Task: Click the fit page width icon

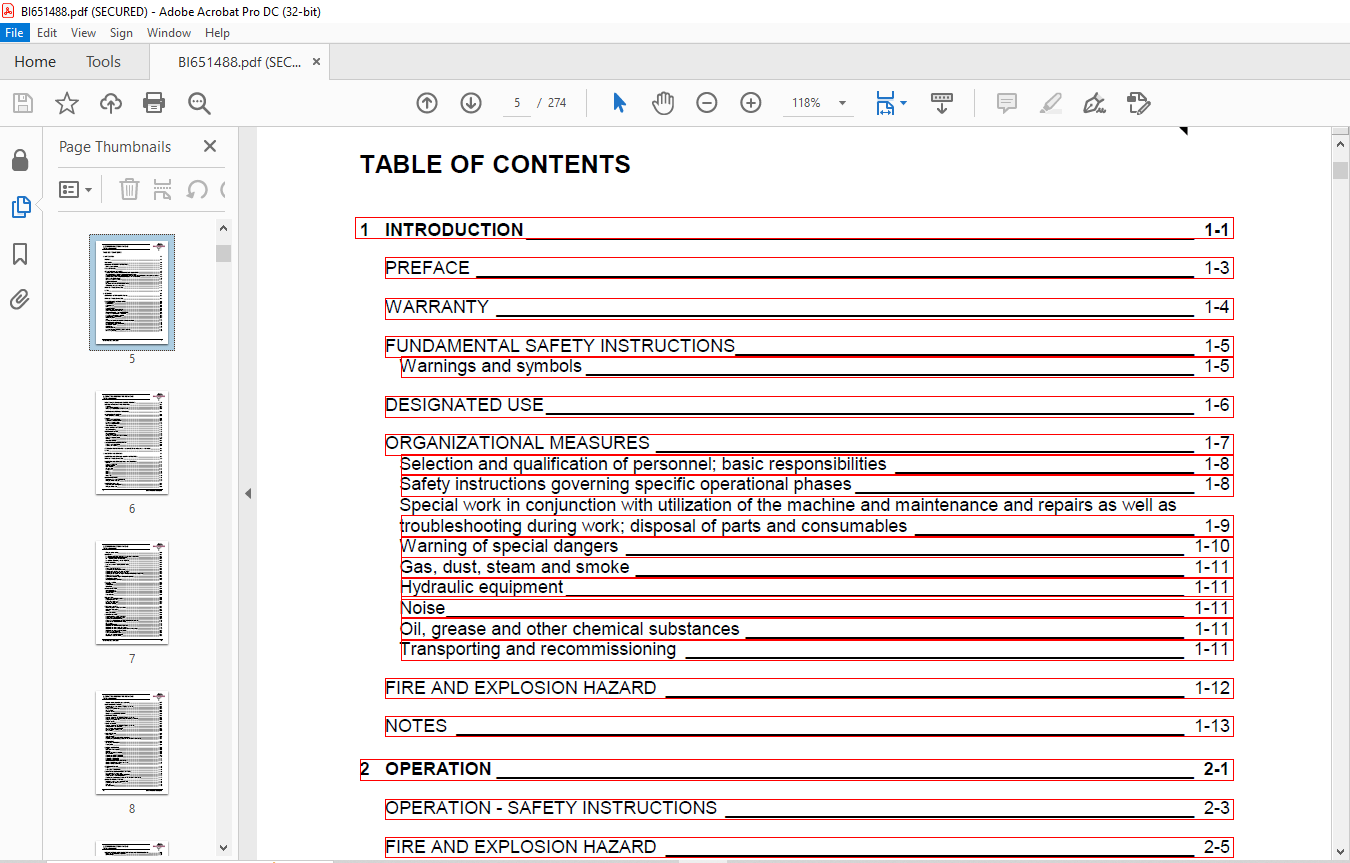Action: pos(886,103)
